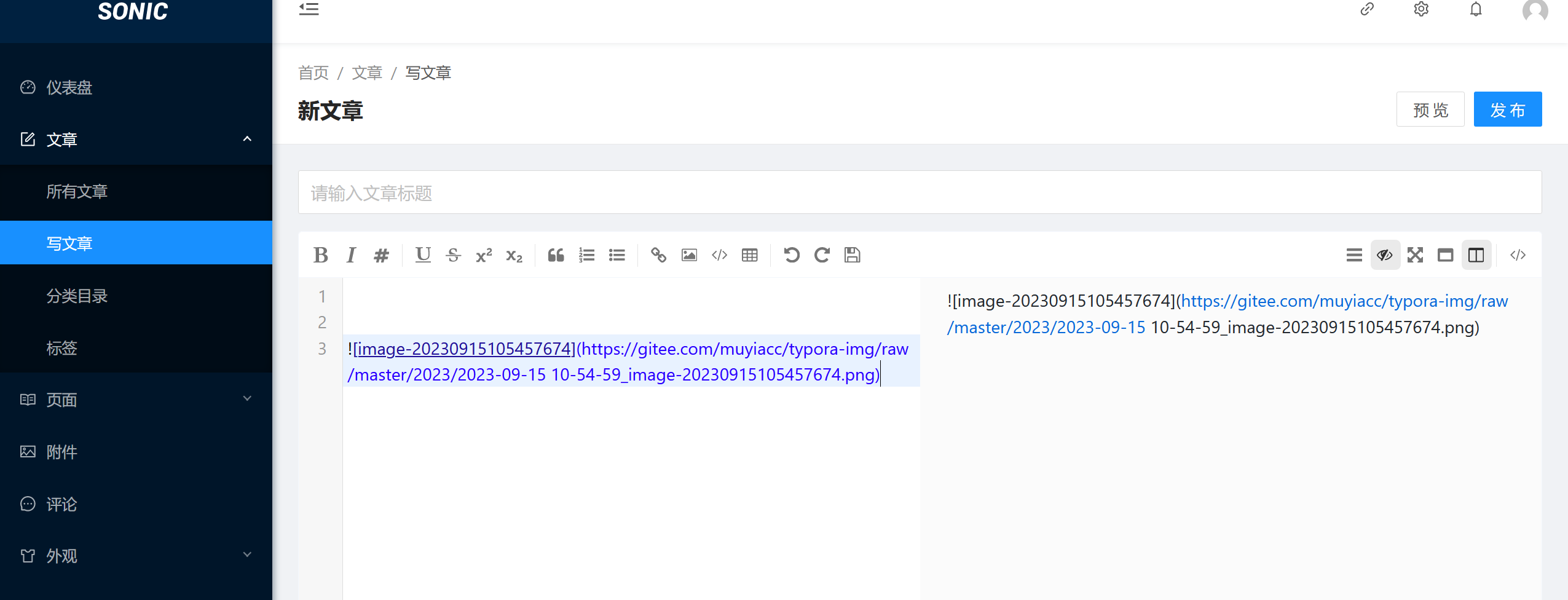Insert an image using the toolbar icon
Screen dimensions: 1568x600
pos(688,255)
